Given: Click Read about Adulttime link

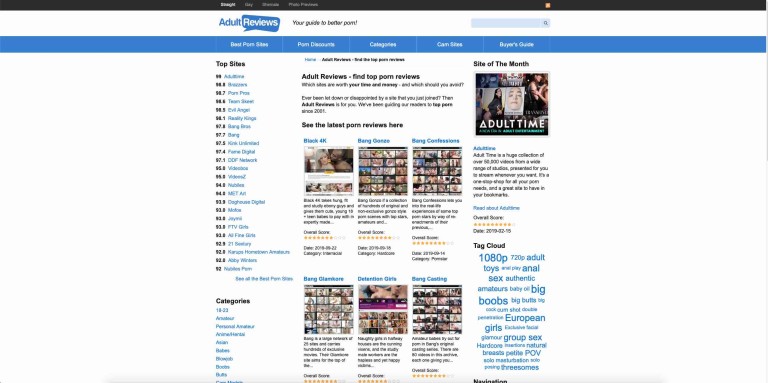Looking at the screenshot, I should click(x=497, y=208).
